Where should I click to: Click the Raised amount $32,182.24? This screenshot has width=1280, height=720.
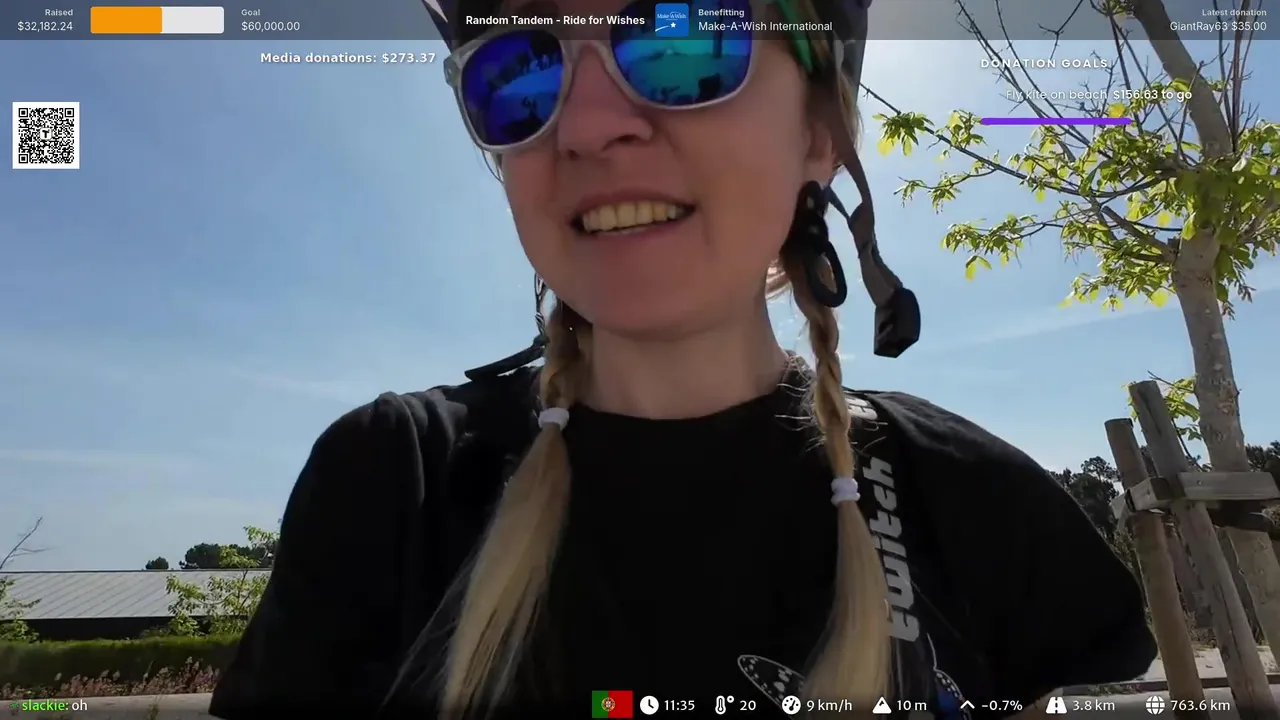coord(45,26)
